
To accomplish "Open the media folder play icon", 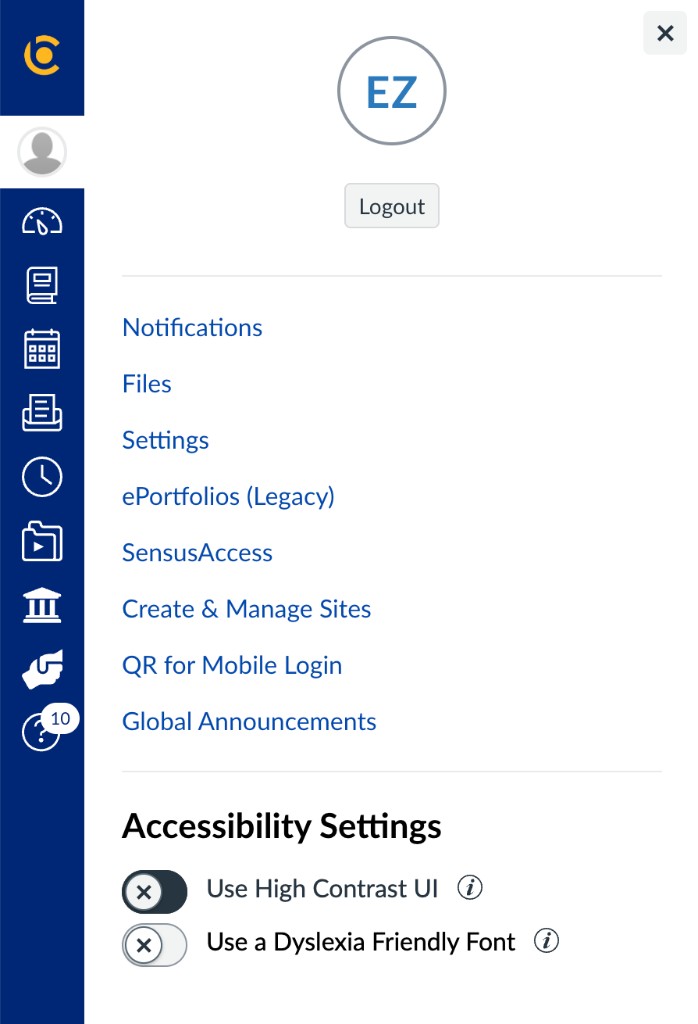I will tap(42, 541).
